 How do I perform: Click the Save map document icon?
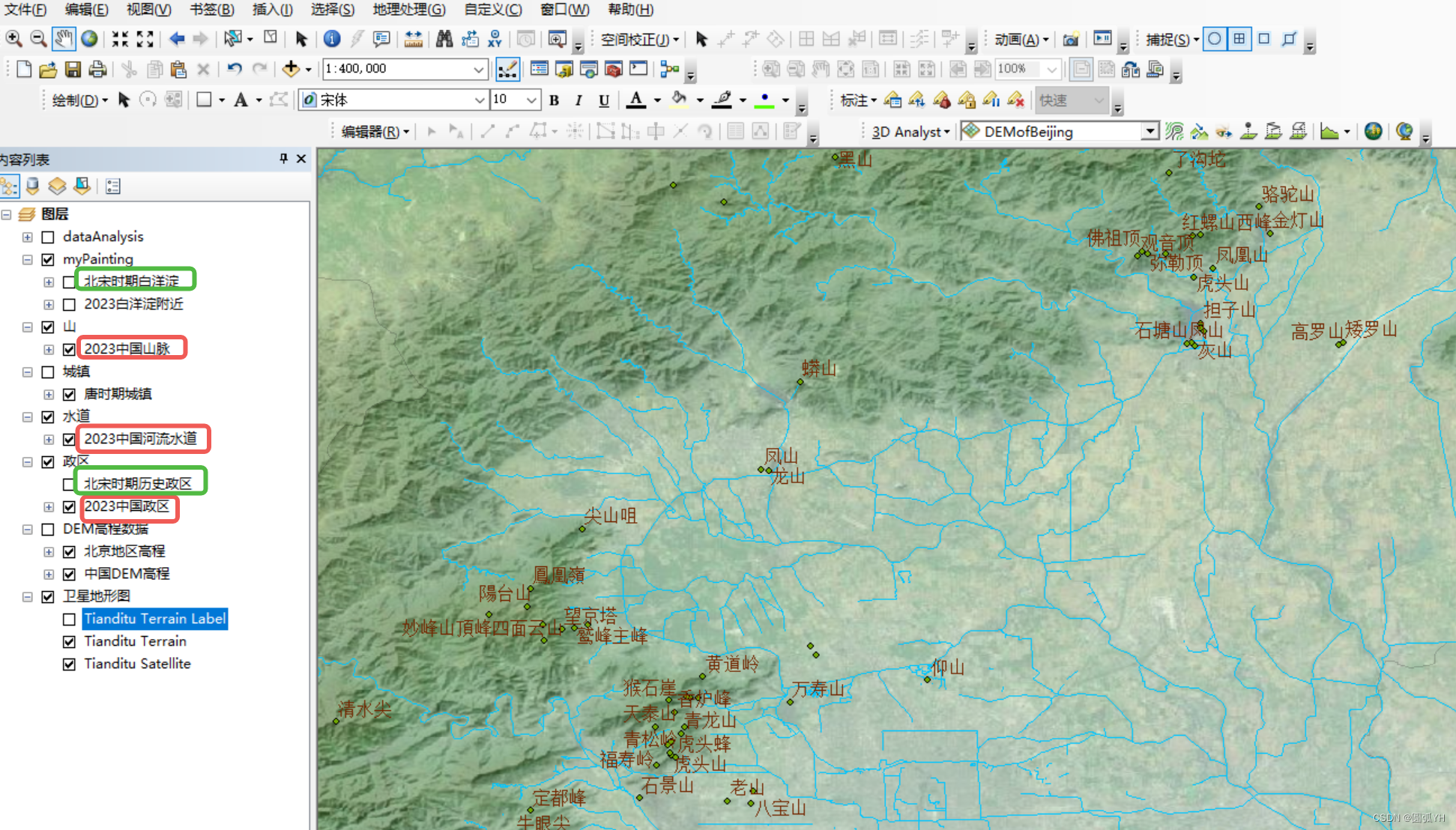(x=73, y=70)
